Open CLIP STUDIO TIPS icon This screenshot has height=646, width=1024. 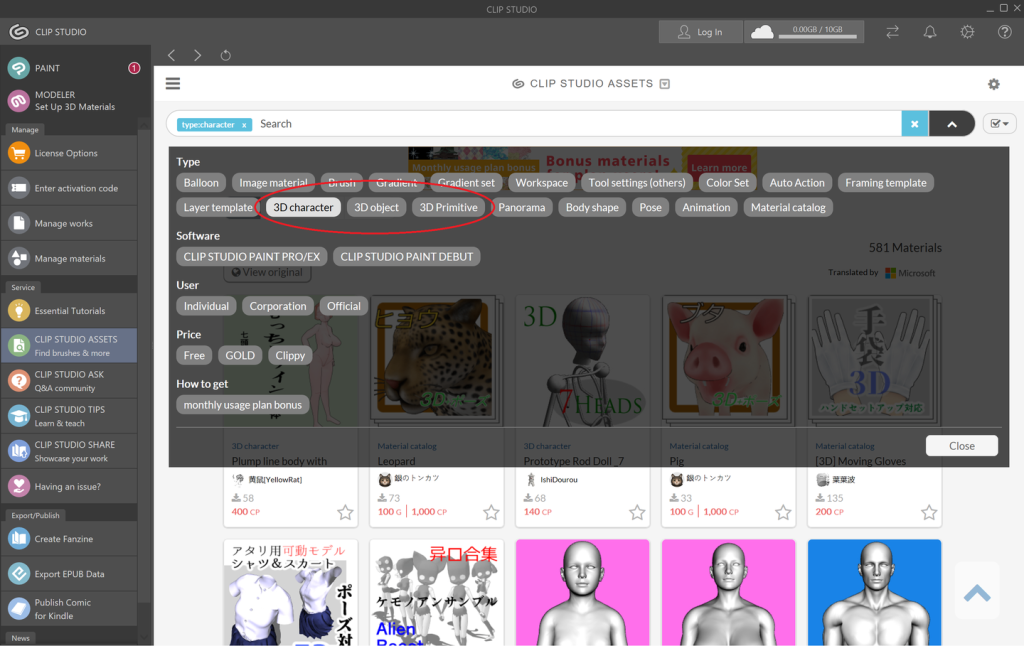tap(19, 415)
